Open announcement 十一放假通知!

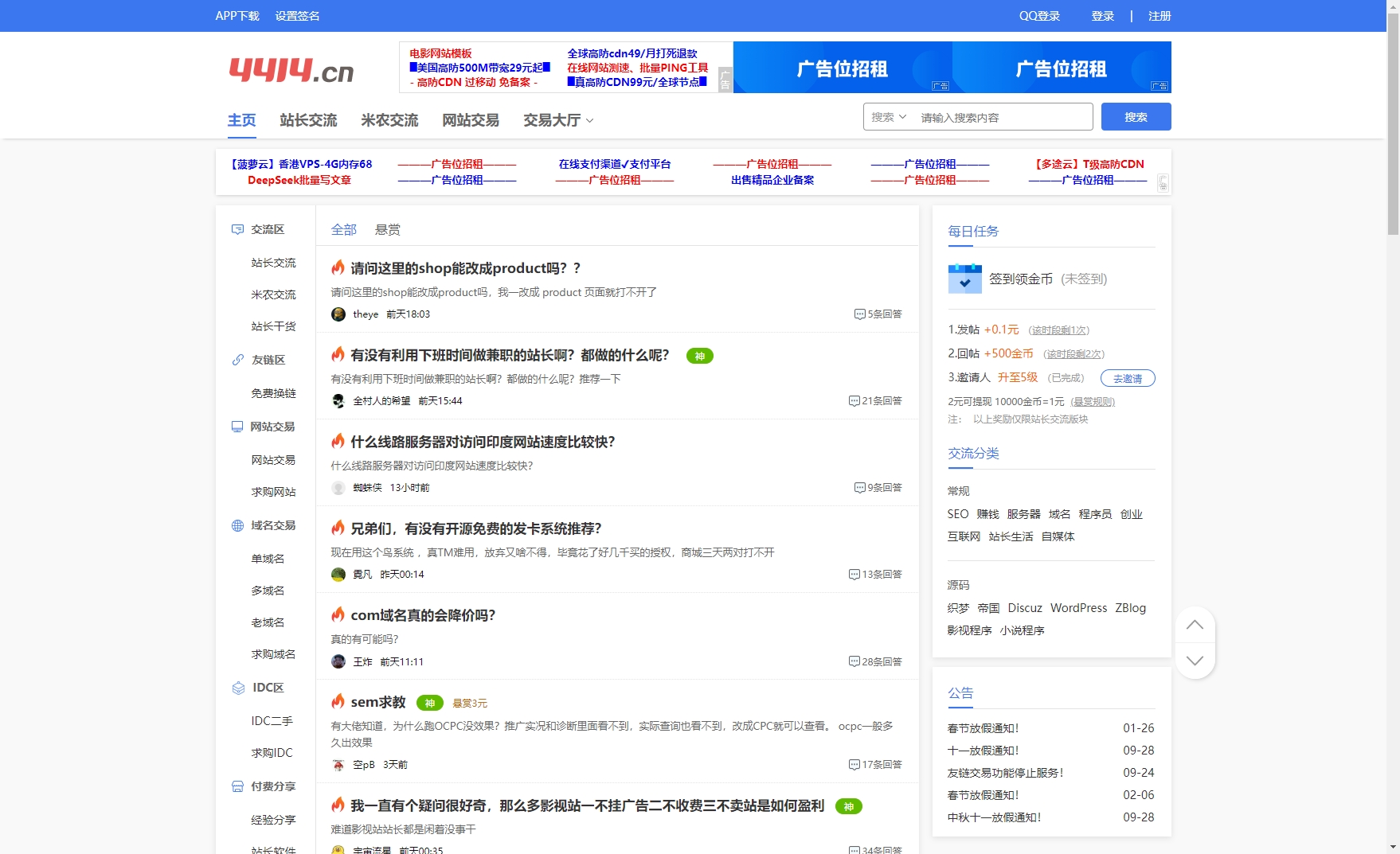[x=983, y=751]
